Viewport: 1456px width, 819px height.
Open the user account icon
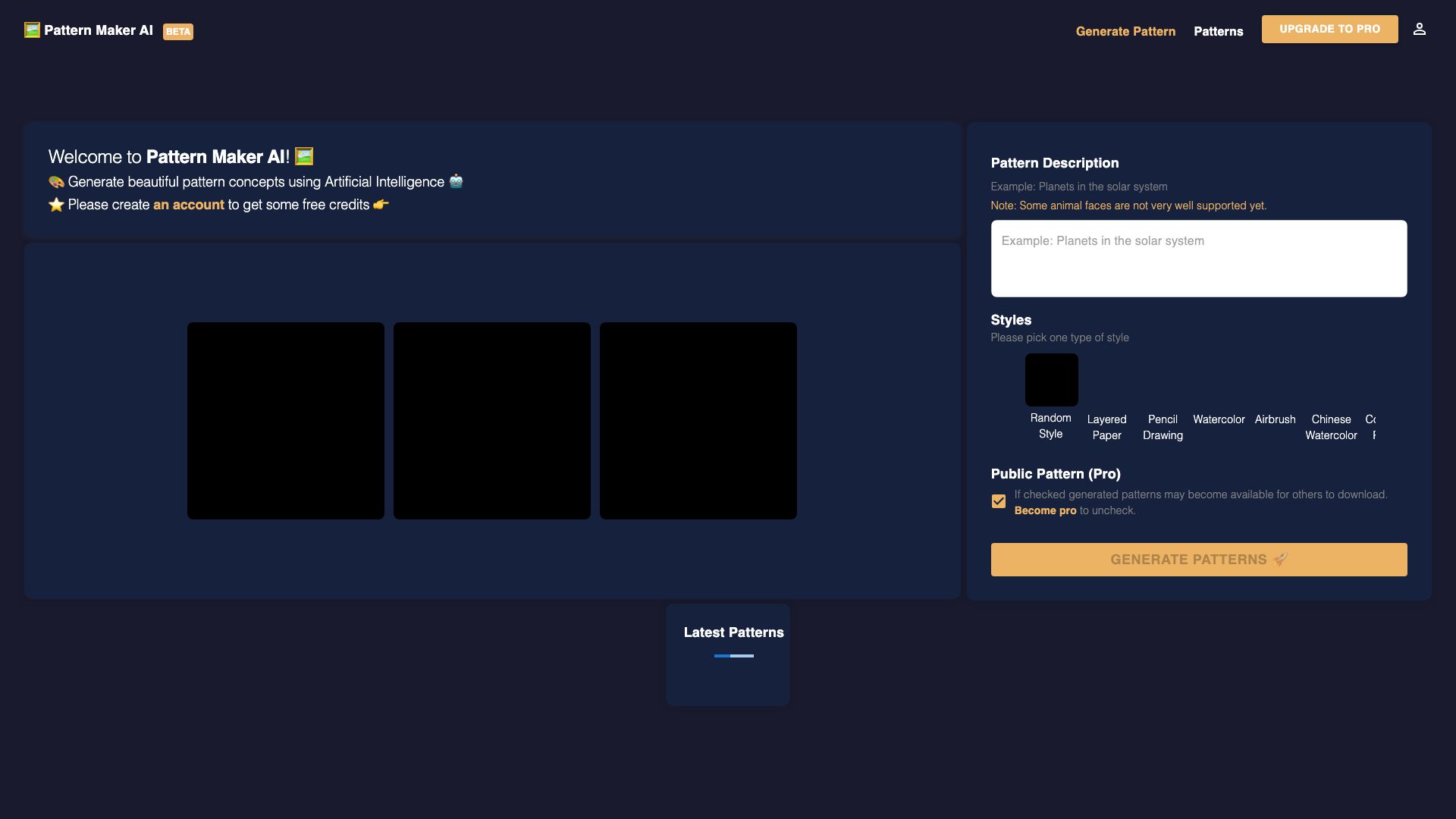1420,29
